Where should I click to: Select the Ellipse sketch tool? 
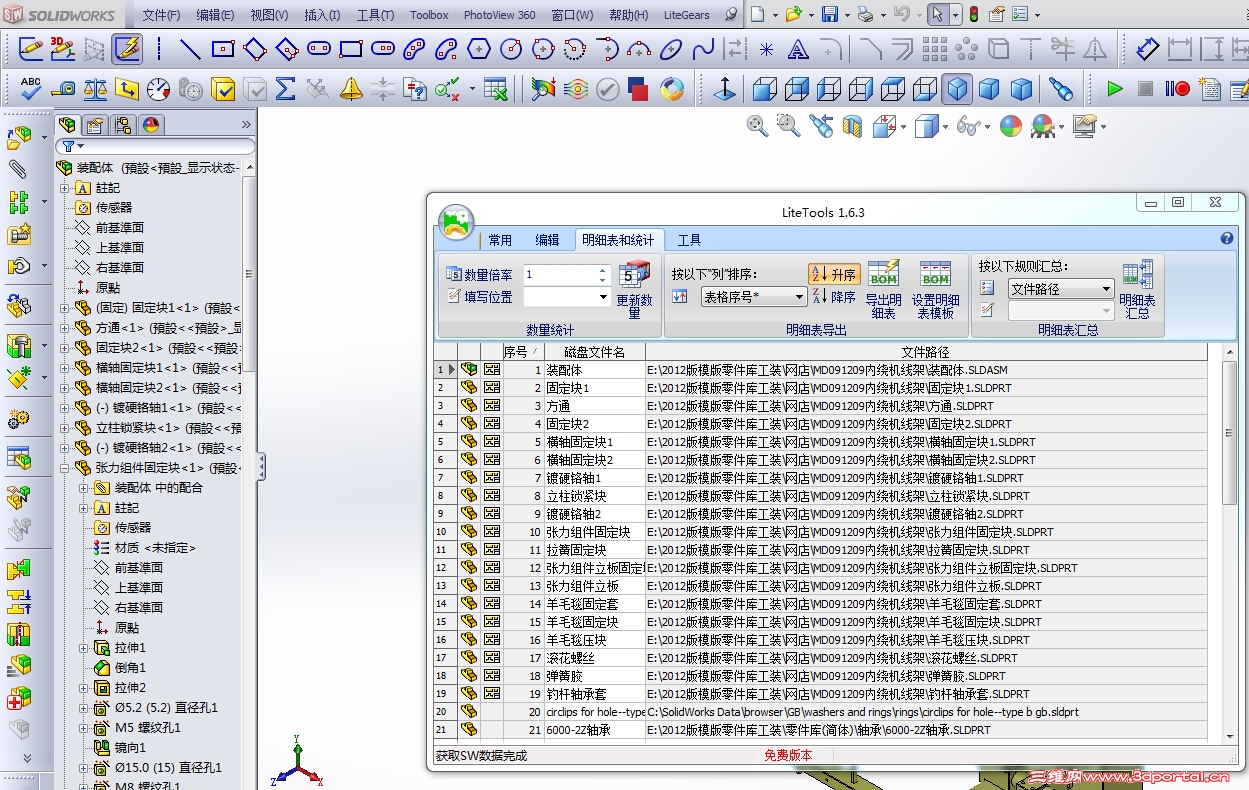(x=672, y=49)
